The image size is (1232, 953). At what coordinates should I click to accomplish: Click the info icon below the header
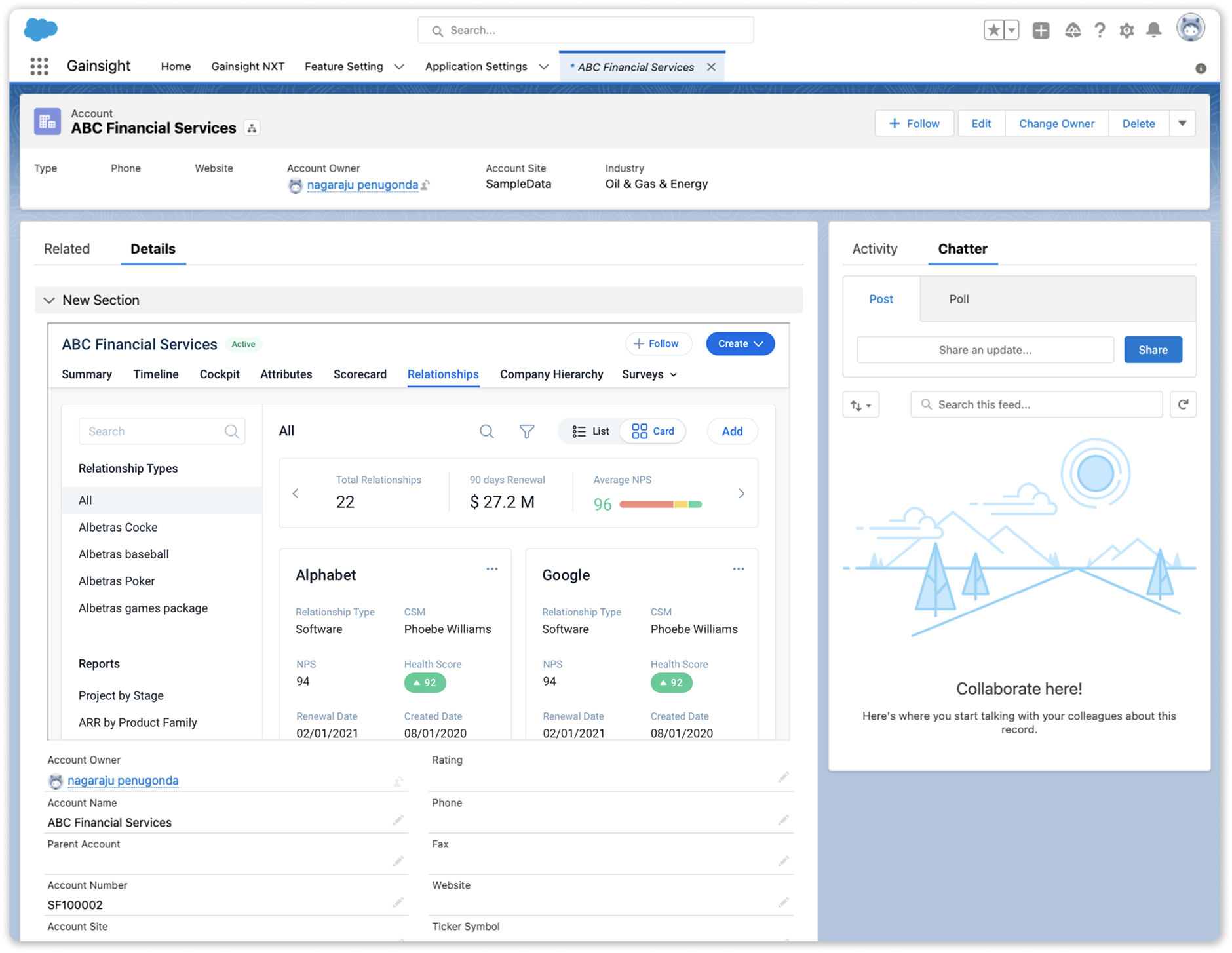[1201, 68]
